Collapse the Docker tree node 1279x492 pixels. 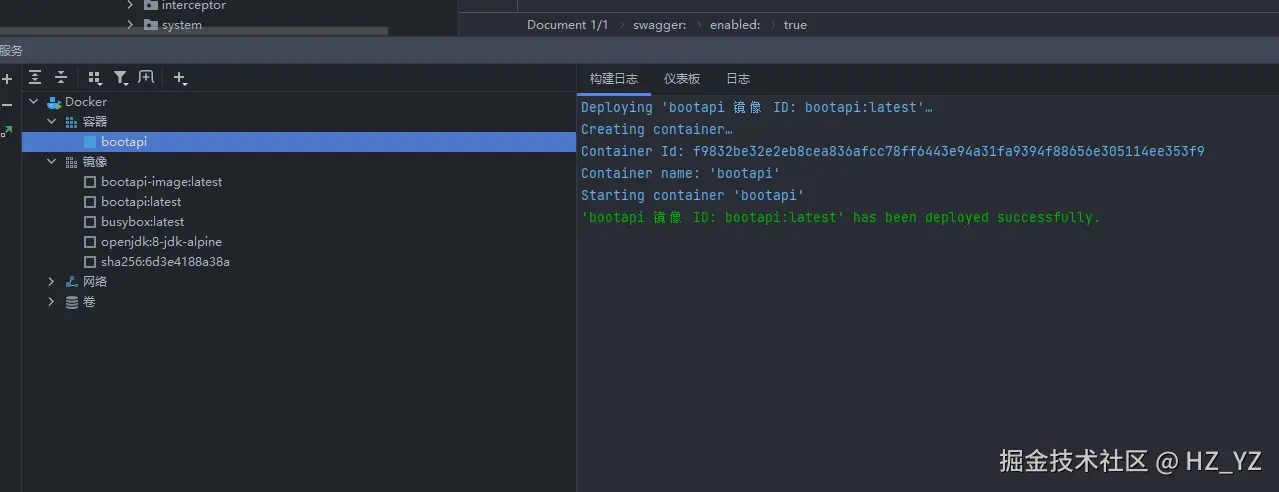(x=34, y=102)
